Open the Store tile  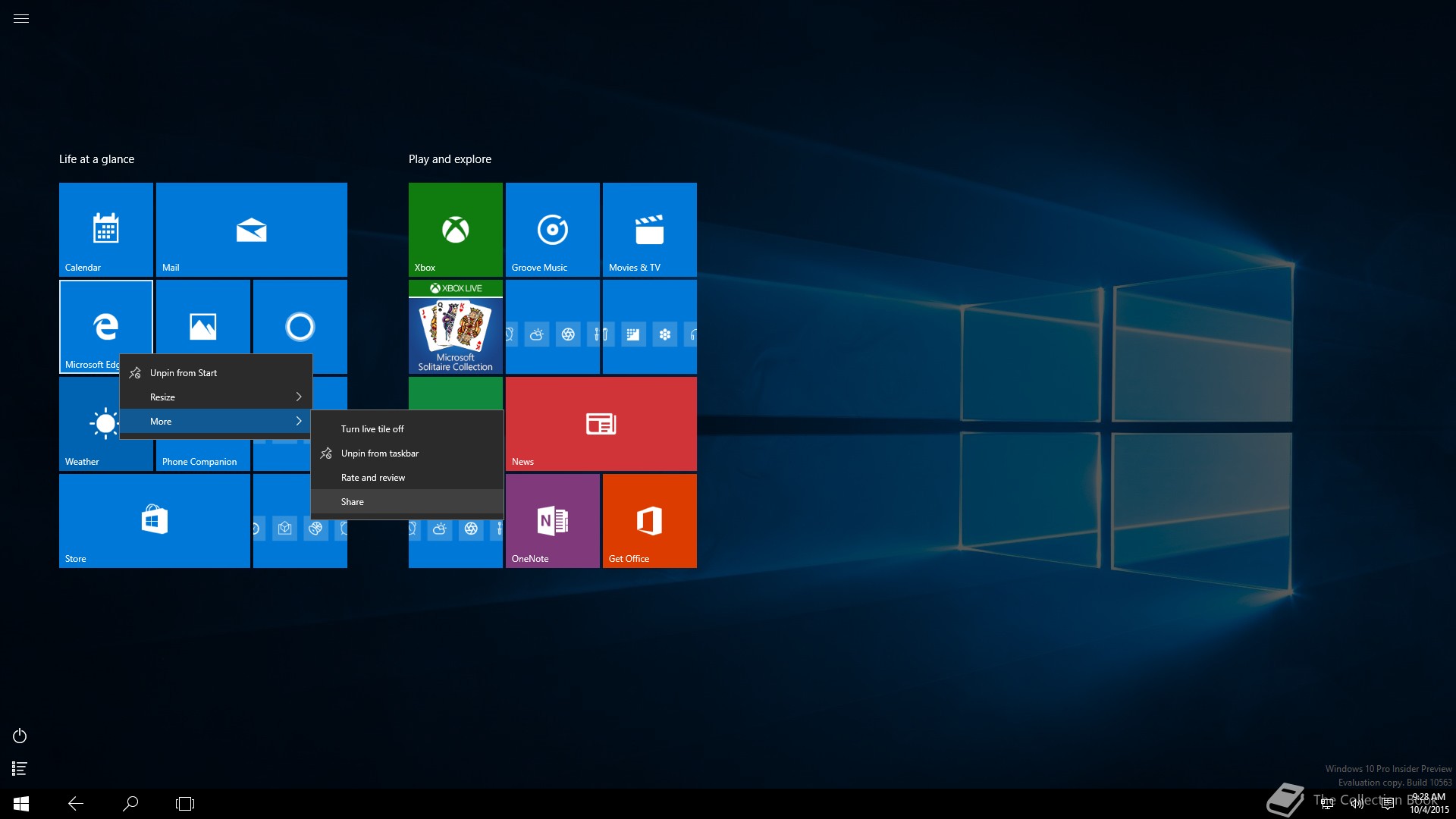(x=155, y=521)
